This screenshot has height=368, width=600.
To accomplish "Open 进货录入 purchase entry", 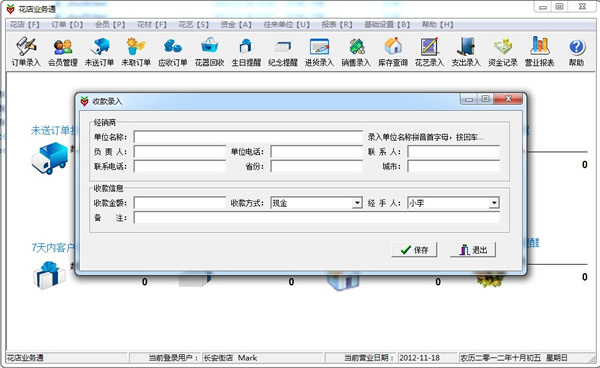I will click(x=320, y=52).
